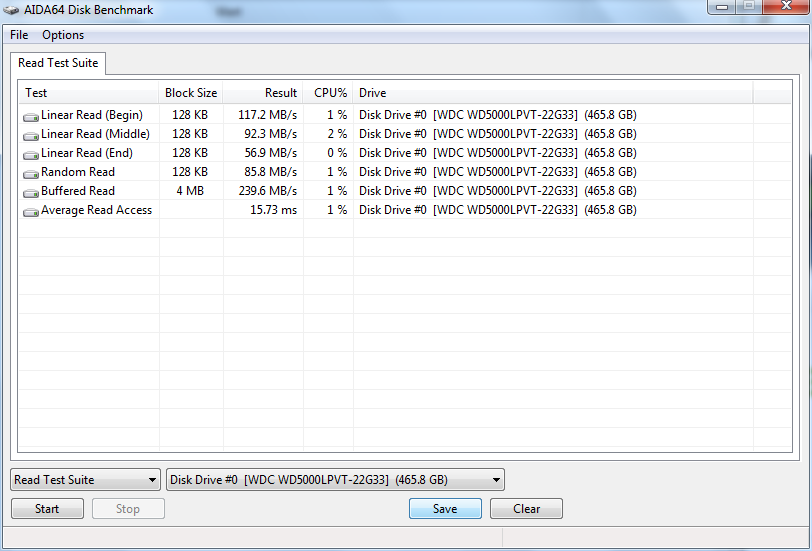This screenshot has width=812, height=551.
Task: Sort by the Drive column header
Action: (553, 93)
